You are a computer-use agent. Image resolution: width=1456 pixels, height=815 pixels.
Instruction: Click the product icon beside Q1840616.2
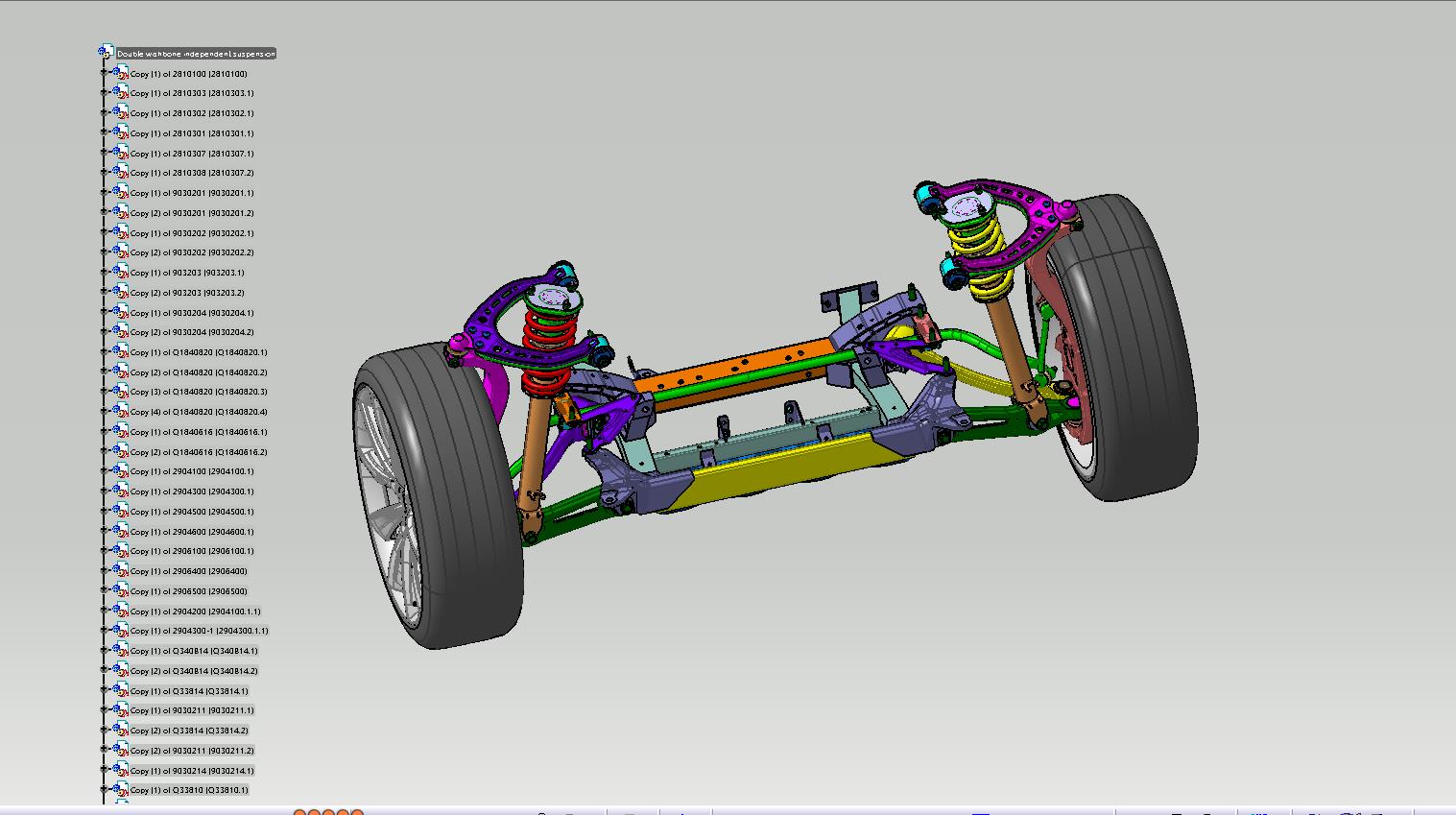point(121,451)
